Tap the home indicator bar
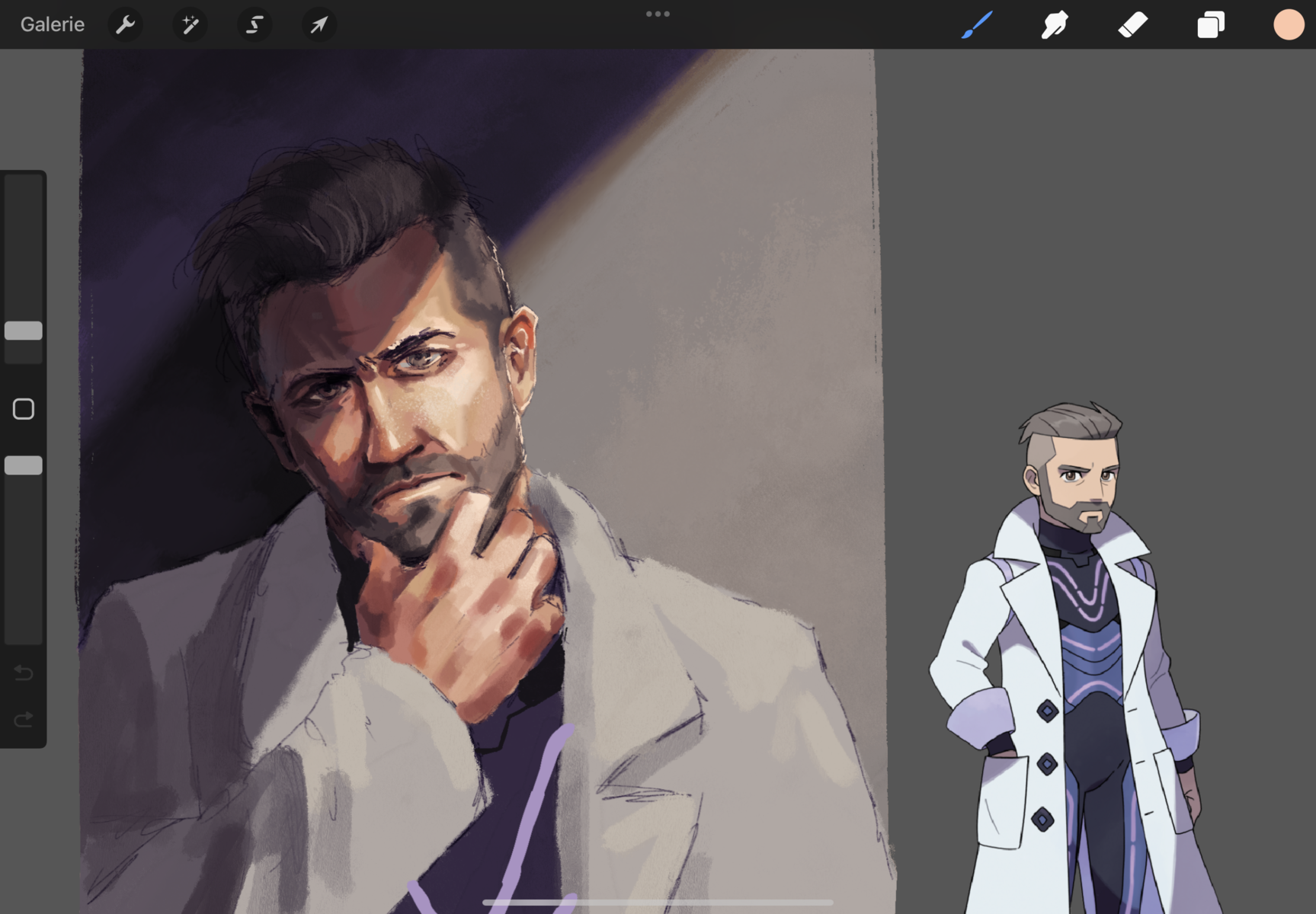 click(658, 903)
